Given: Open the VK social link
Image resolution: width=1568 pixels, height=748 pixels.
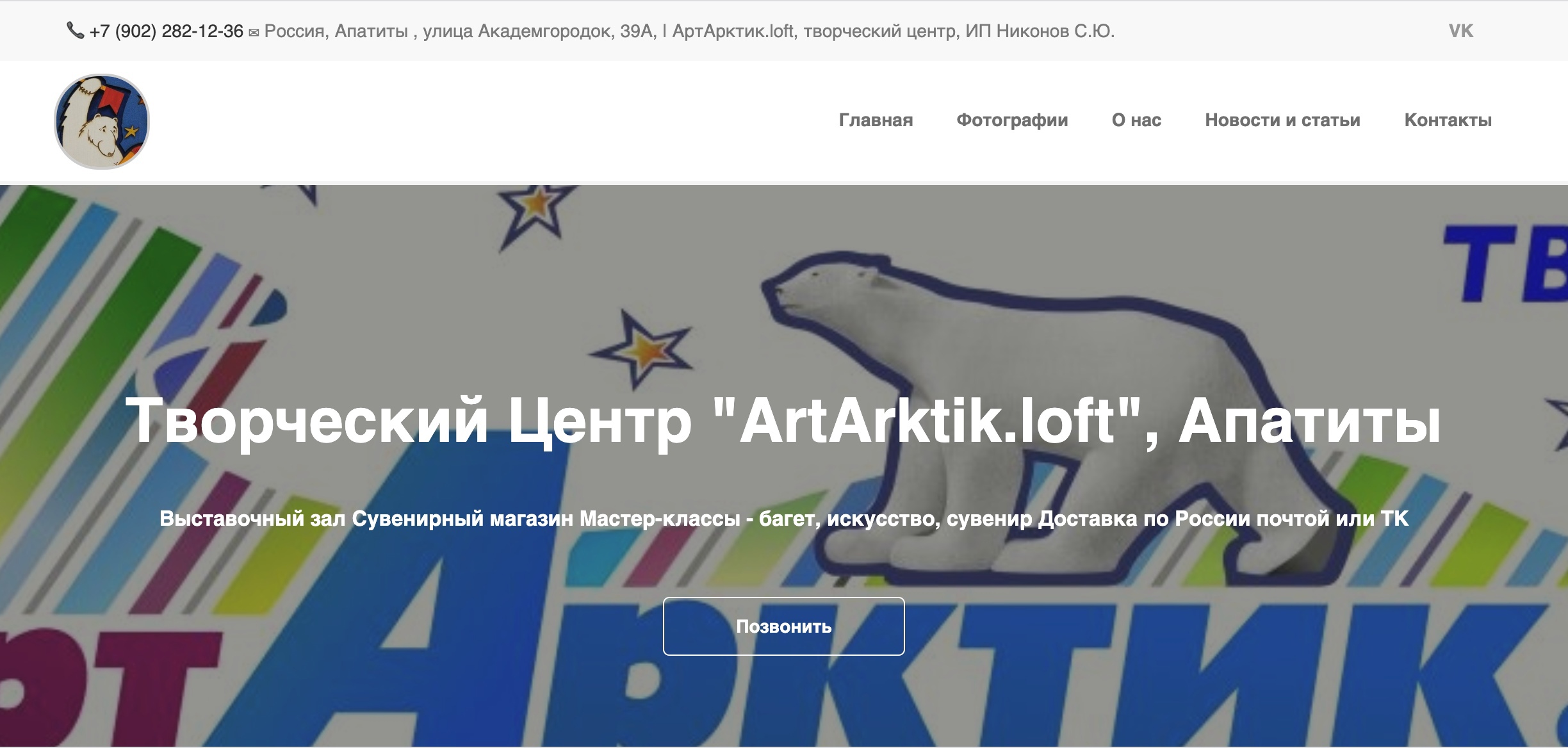Looking at the screenshot, I should tap(1460, 31).
